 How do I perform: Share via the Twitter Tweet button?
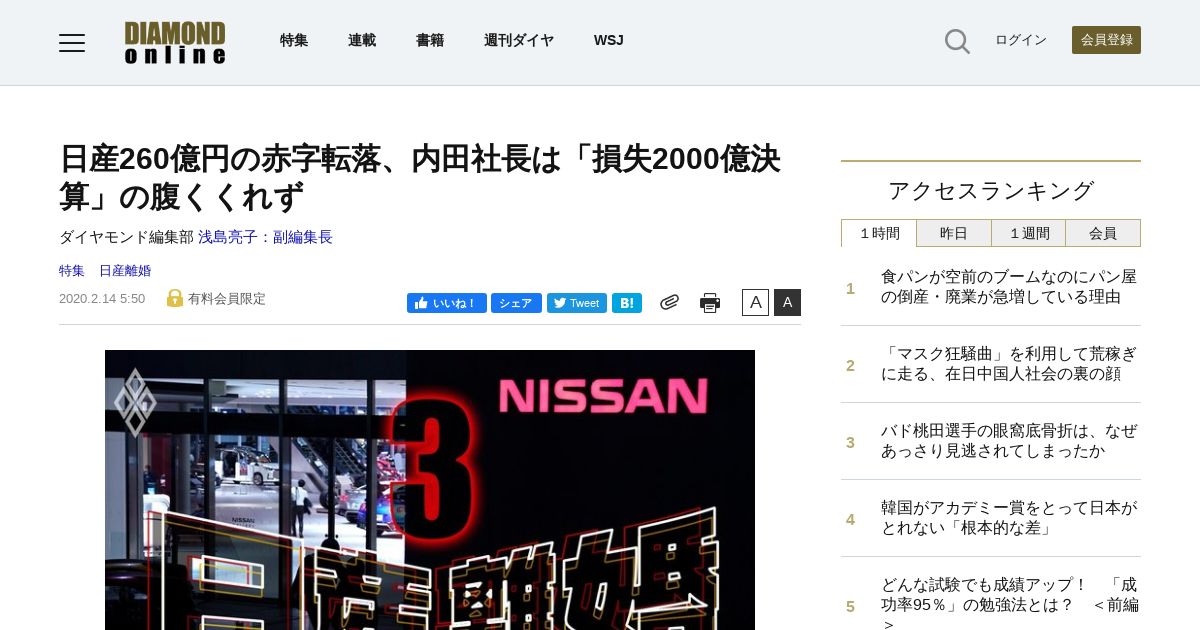pos(577,303)
